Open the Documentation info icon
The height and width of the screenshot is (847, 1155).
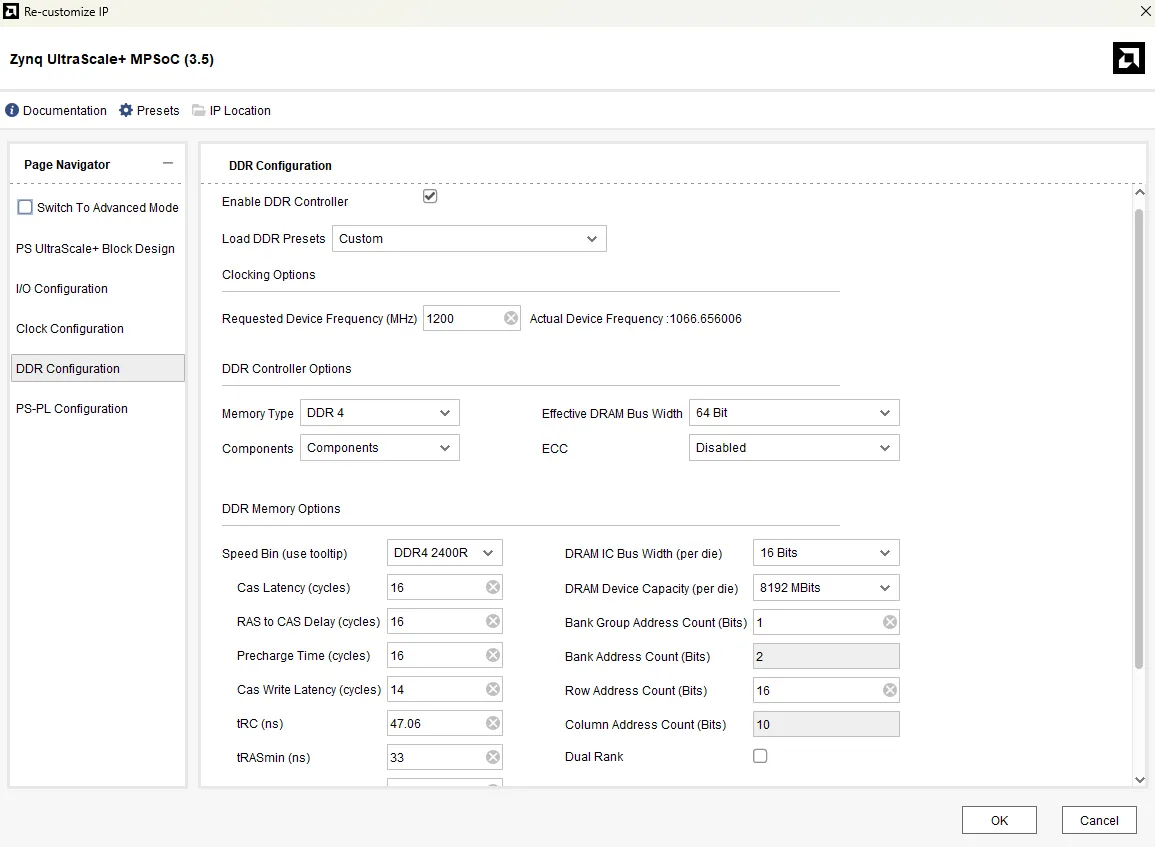(12, 110)
